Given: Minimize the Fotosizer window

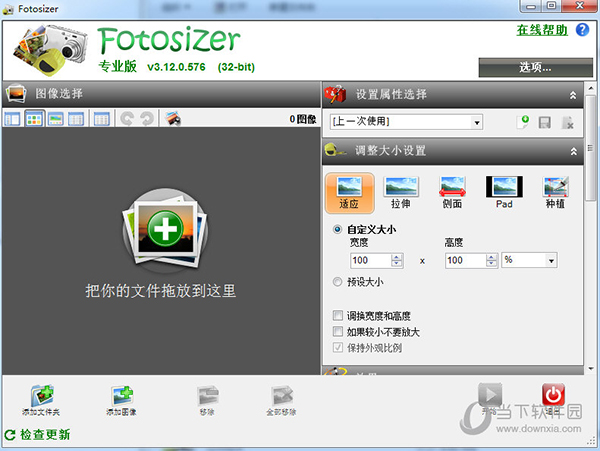Looking at the screenshot, I should [532, 6].
